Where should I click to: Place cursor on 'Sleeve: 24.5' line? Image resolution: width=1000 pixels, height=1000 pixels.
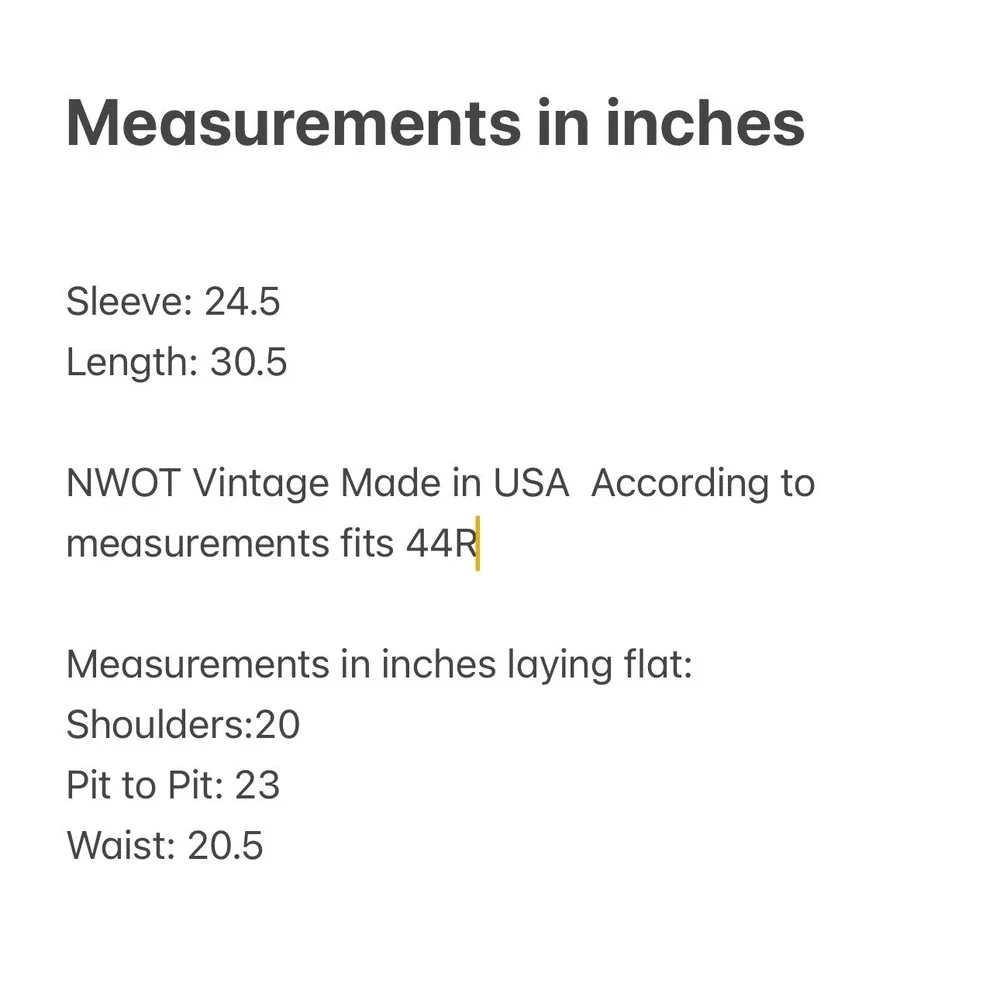tap(173, 301)
